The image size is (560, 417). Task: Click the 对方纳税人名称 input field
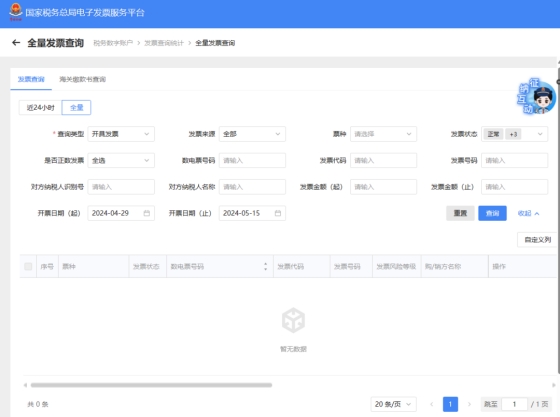click(252, 187)
